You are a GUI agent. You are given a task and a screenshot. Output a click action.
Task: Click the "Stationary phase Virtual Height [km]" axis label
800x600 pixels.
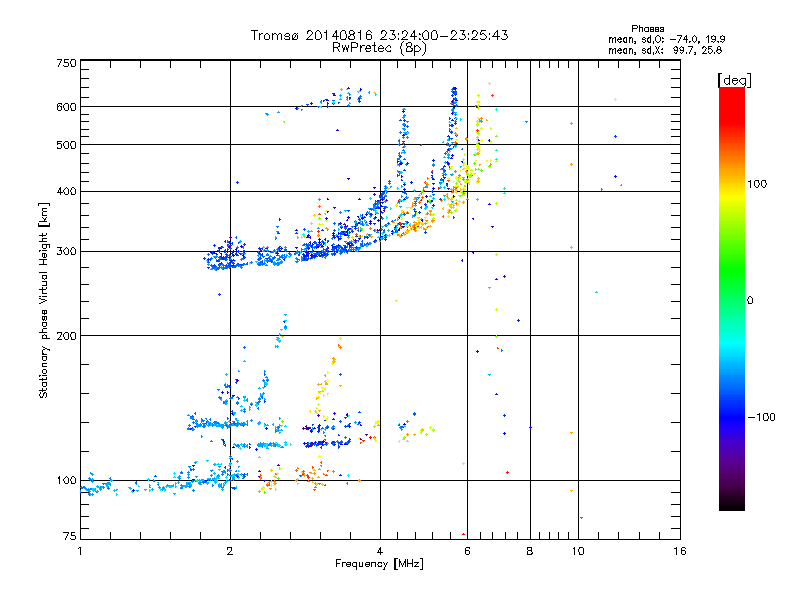point(44,301)
